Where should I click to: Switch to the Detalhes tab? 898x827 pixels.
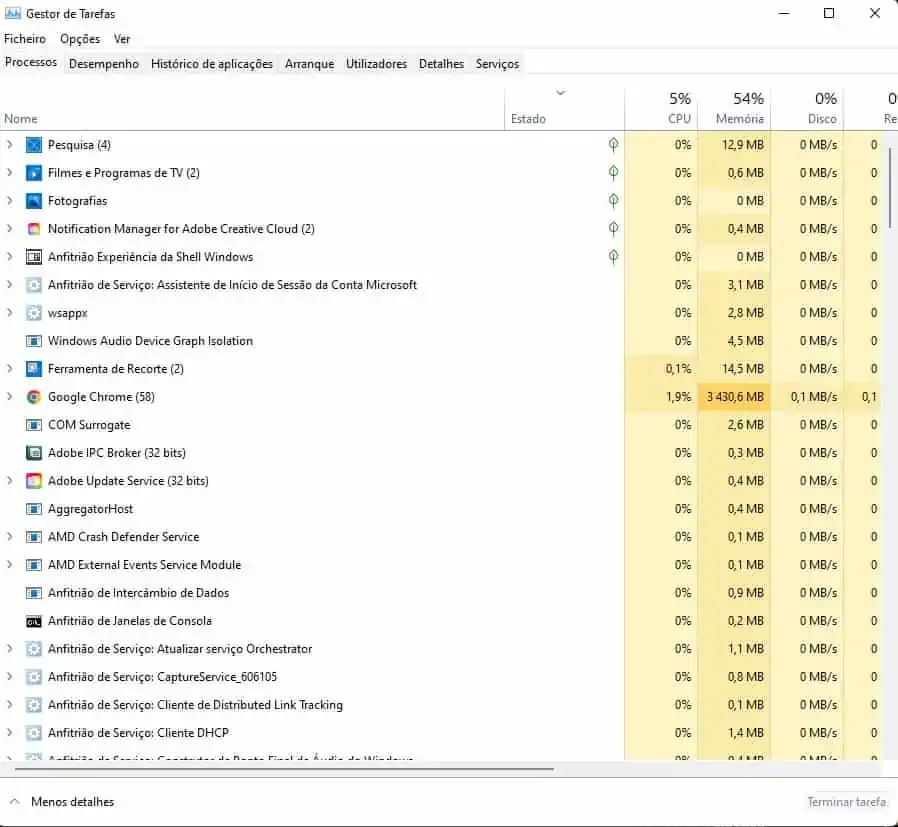click(x=441, y=64)
